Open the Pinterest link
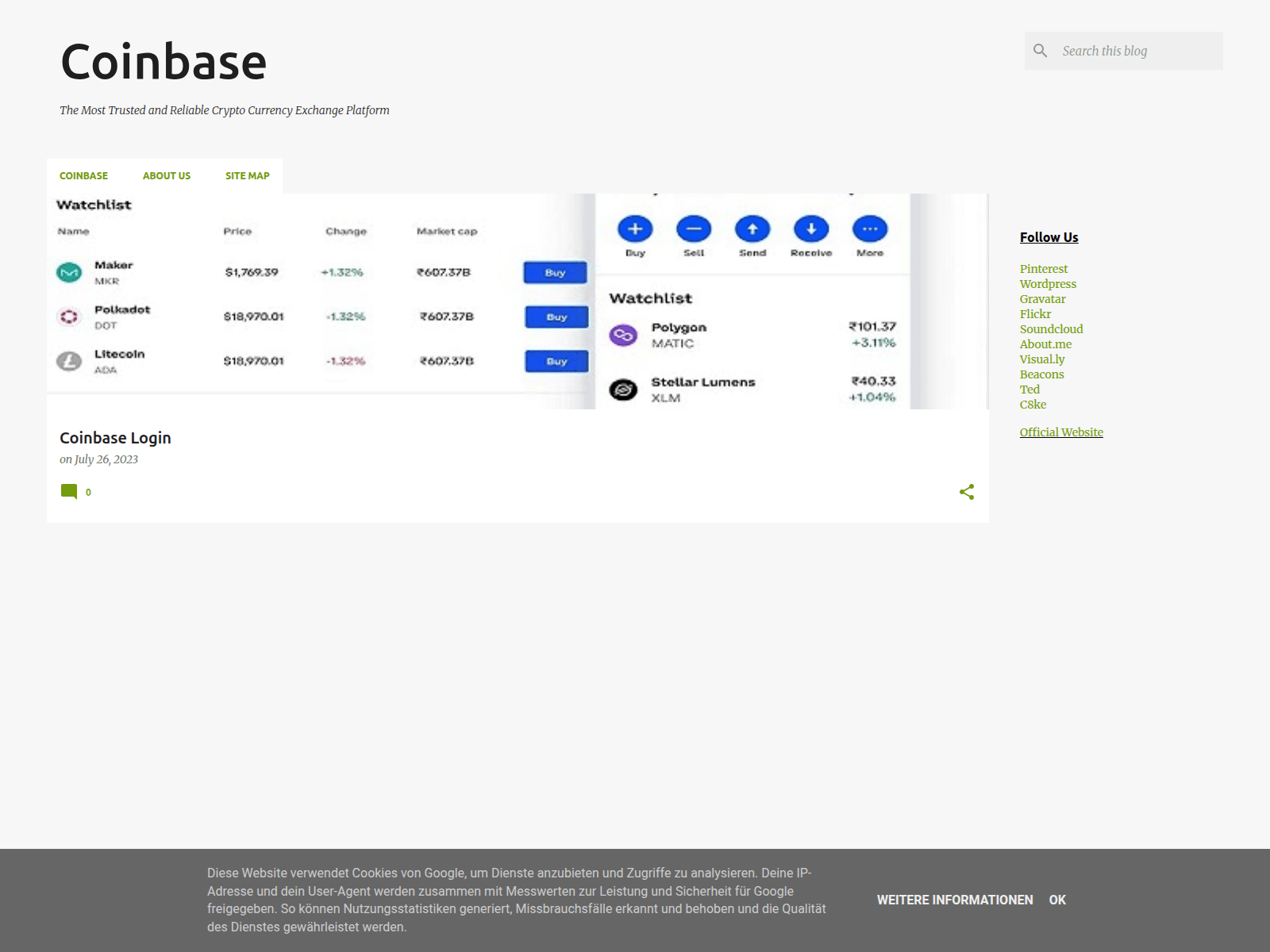This screenshot has height=952, width=1270. tap(1044, 269)
